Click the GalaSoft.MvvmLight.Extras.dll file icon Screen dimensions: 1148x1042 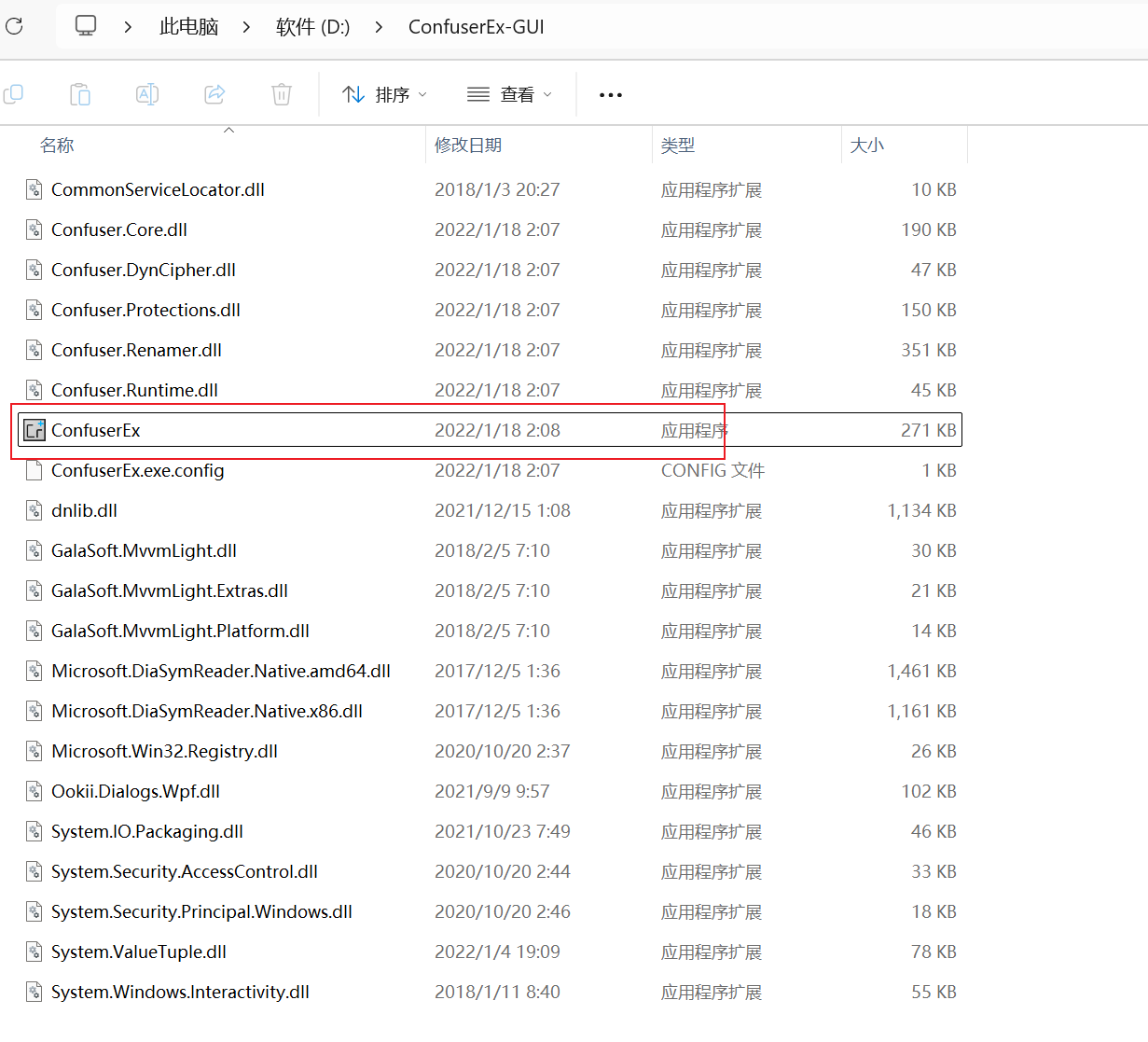tap(35, 590)
